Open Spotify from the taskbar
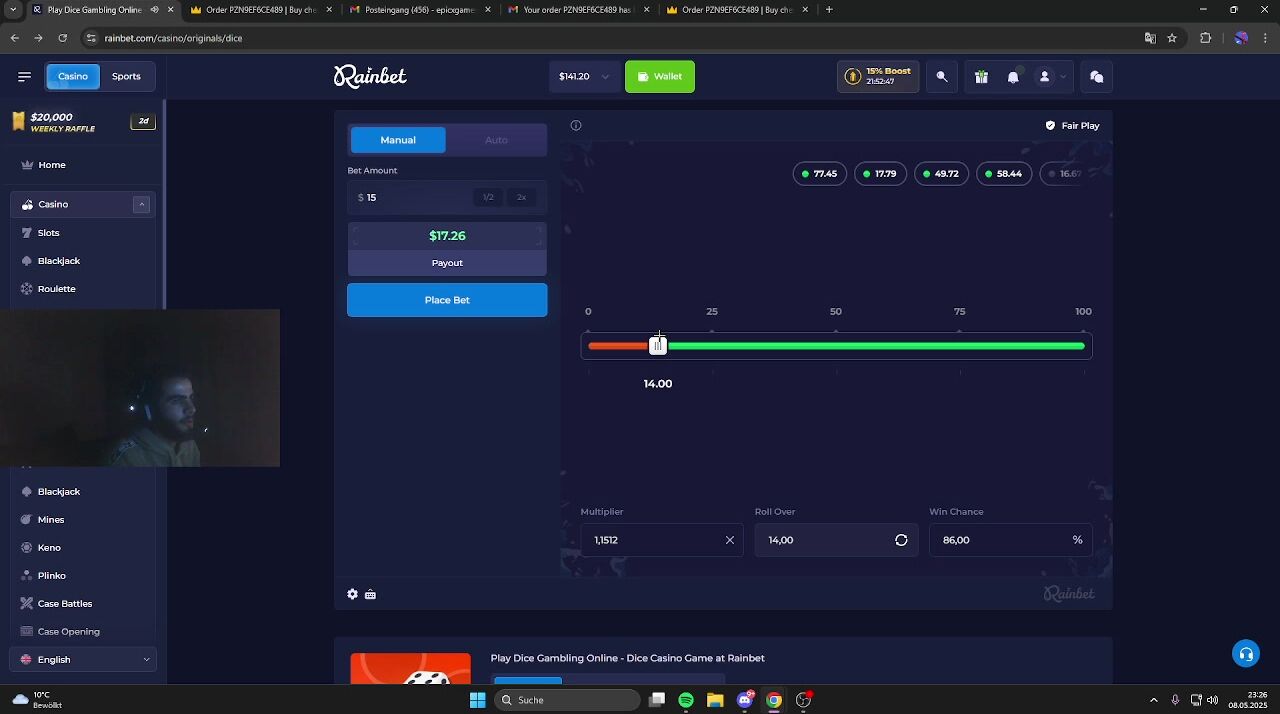This screenshot has width=1280, height=714. (686, 700)
